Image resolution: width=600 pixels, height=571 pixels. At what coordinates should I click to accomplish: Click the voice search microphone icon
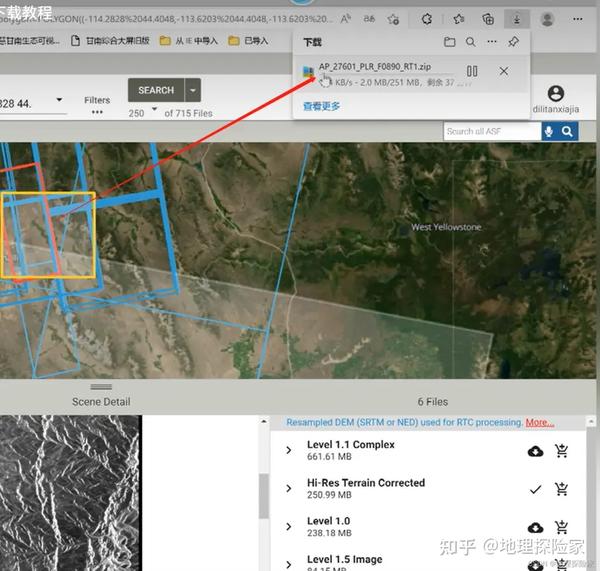coord(549,131)
